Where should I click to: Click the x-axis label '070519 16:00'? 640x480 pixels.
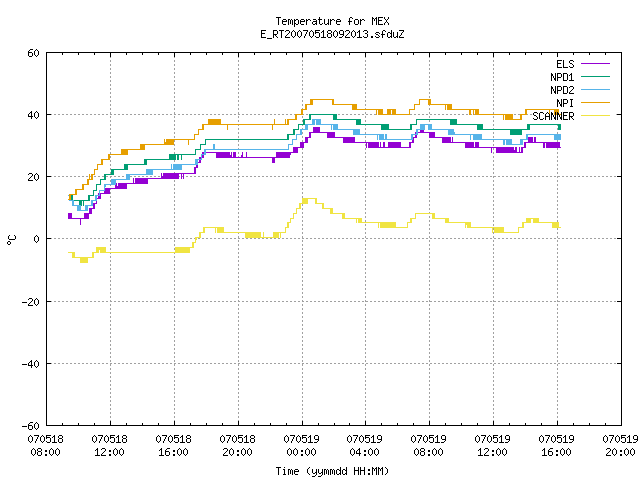pos(556,446)
